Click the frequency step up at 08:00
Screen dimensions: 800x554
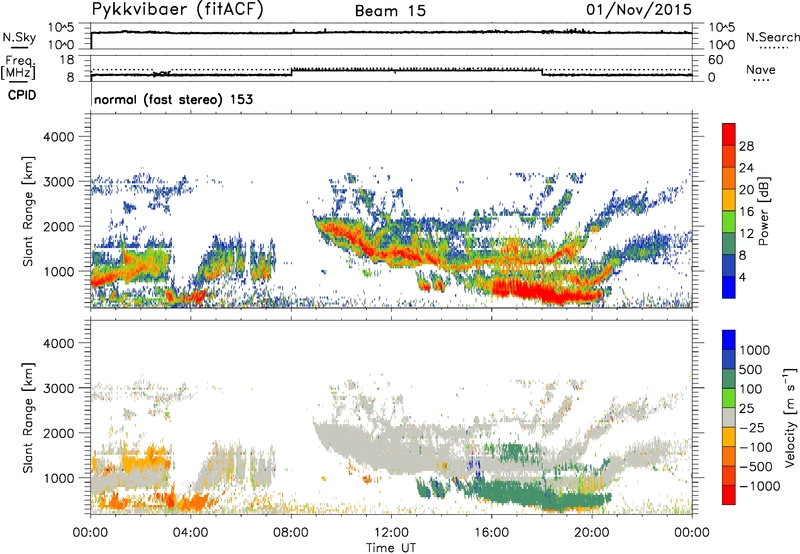click(x=291, y=72)
